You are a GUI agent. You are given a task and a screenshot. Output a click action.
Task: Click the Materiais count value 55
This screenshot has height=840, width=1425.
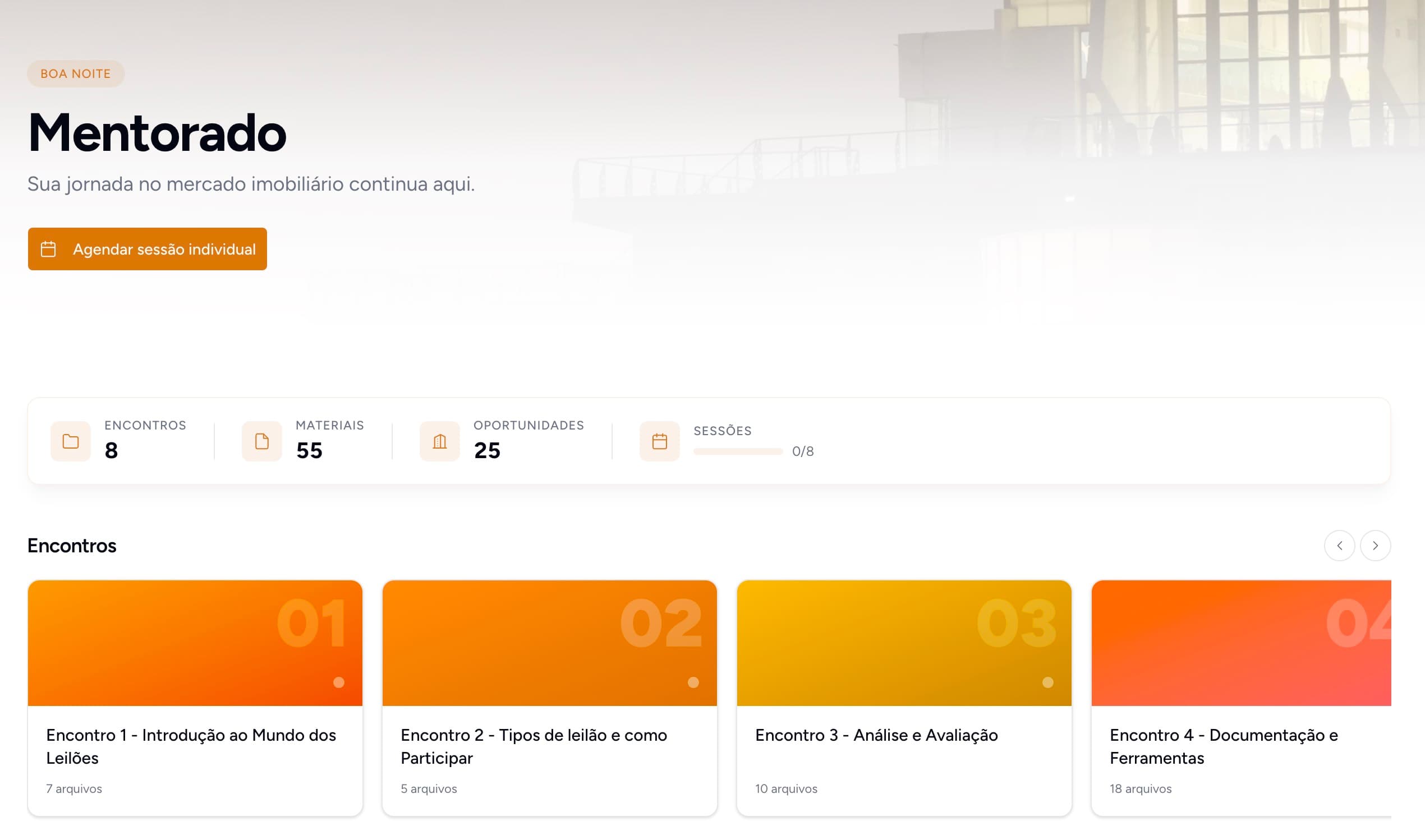tap(309, 451)
